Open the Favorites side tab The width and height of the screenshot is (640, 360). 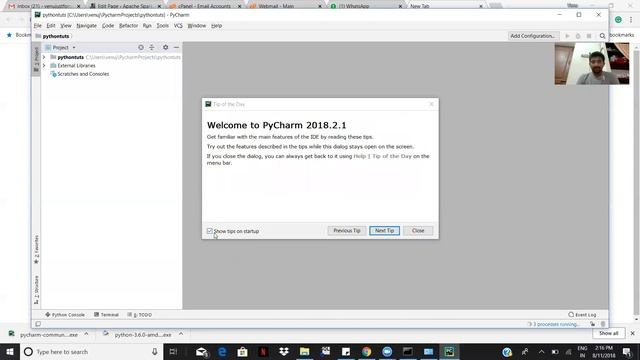(x=36, y=249)
